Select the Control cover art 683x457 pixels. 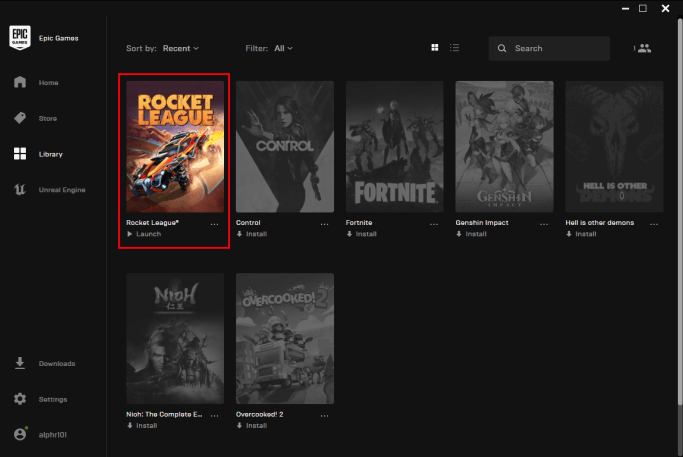pos(285,146)
